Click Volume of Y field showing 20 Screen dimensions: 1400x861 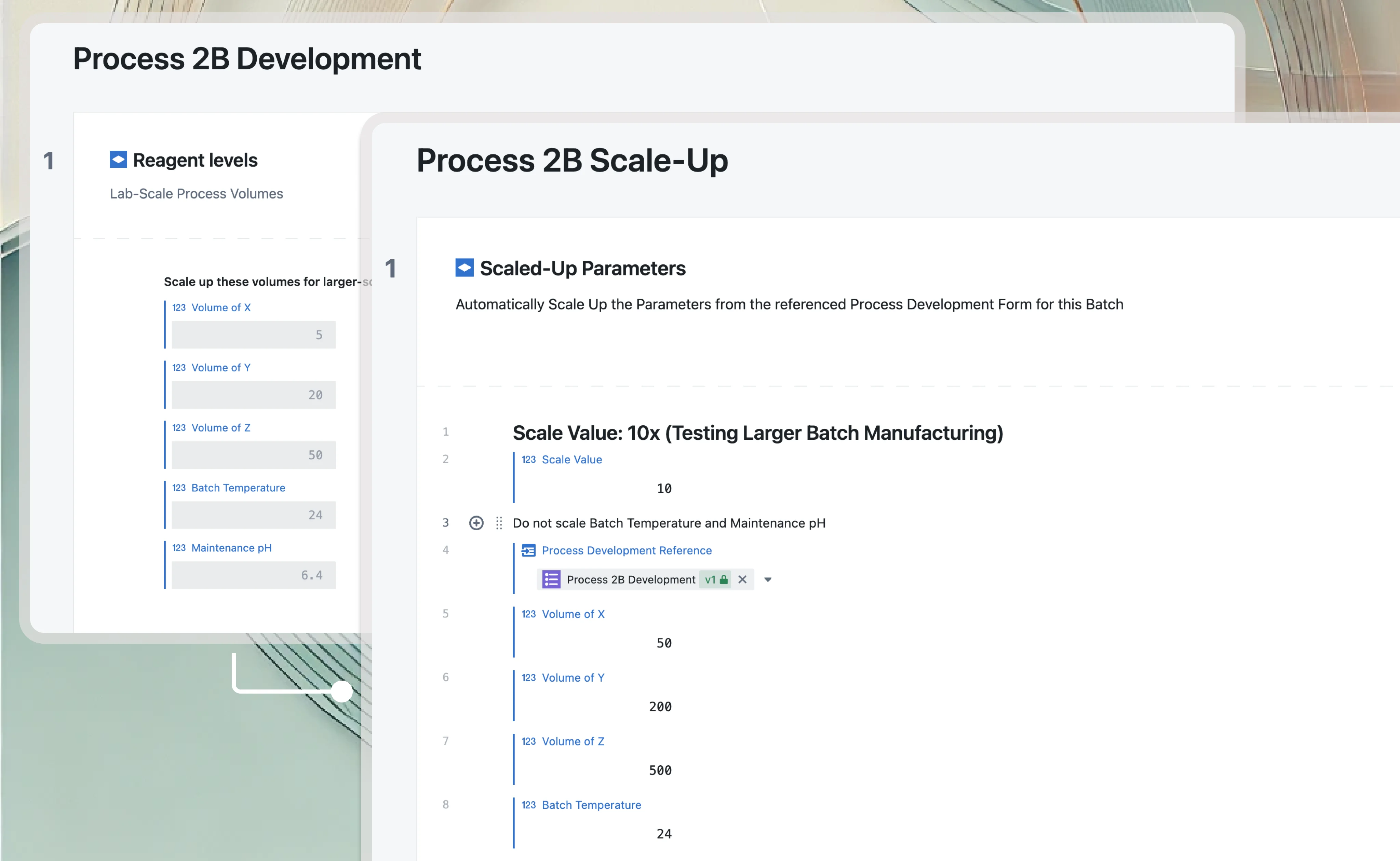pos(254,395)
